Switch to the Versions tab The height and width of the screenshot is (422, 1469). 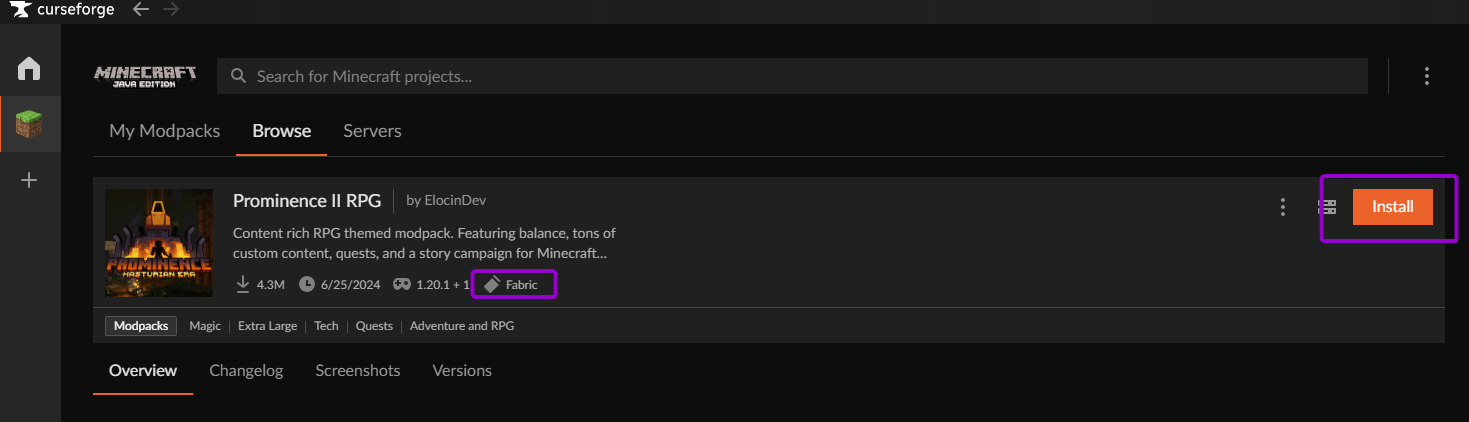point(461,370)
